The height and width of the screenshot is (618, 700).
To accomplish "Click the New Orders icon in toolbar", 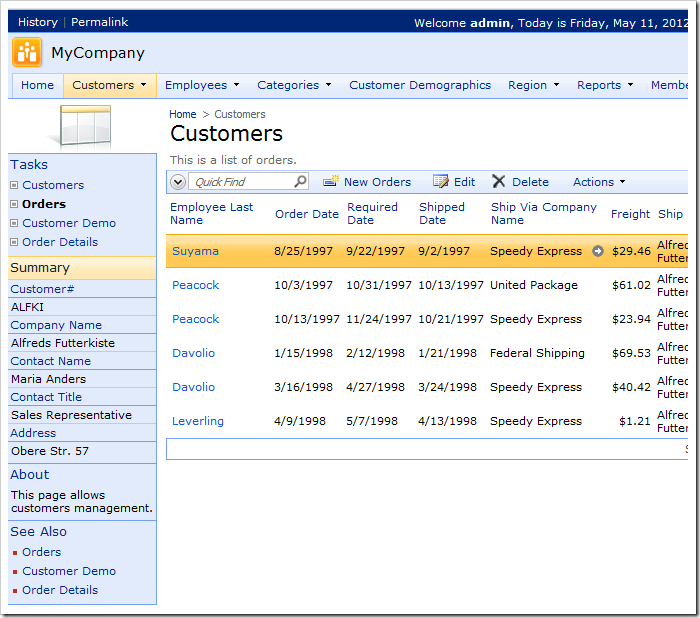I will pyautogui.click(x=330, y=182).
